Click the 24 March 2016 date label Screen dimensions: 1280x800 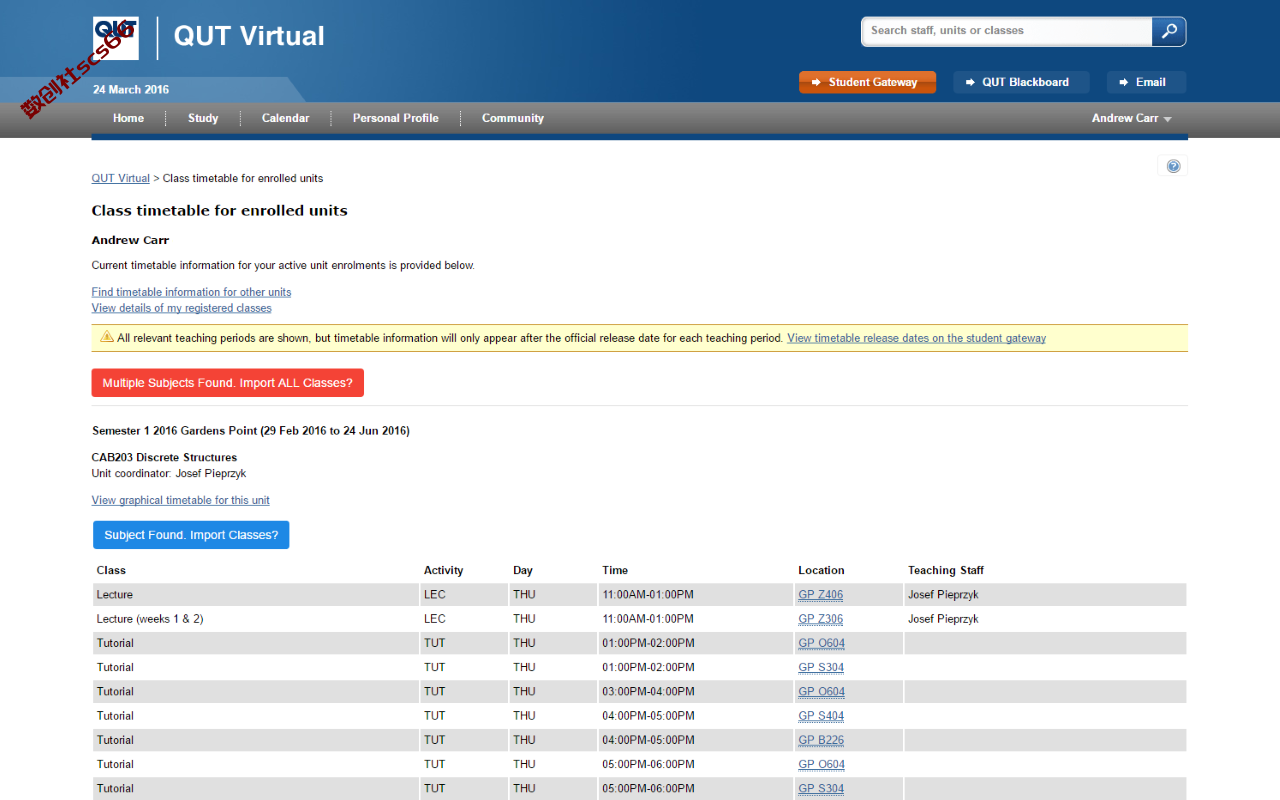(131, 89)
